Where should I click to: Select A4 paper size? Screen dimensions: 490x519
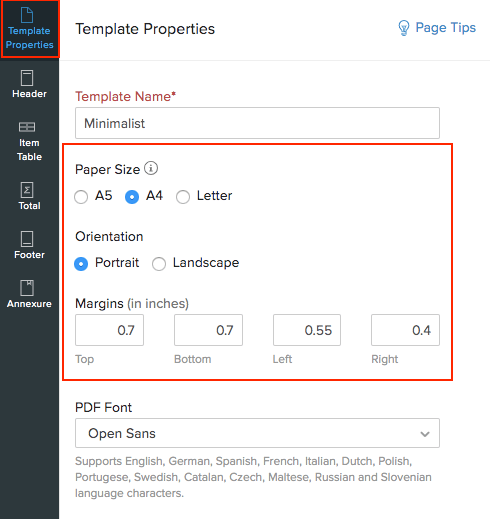click(x=132, y=197)
